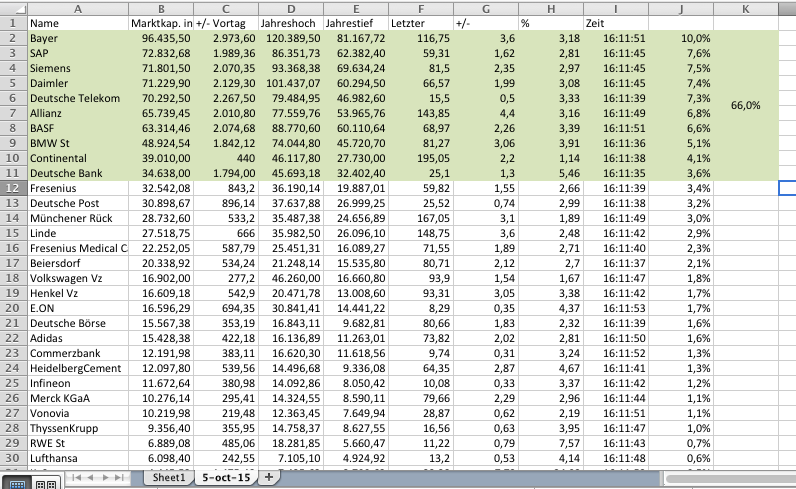Click the 'Jahrestief' header cell
The height and width of the screenshot is (489, 796).
point(356,23)
